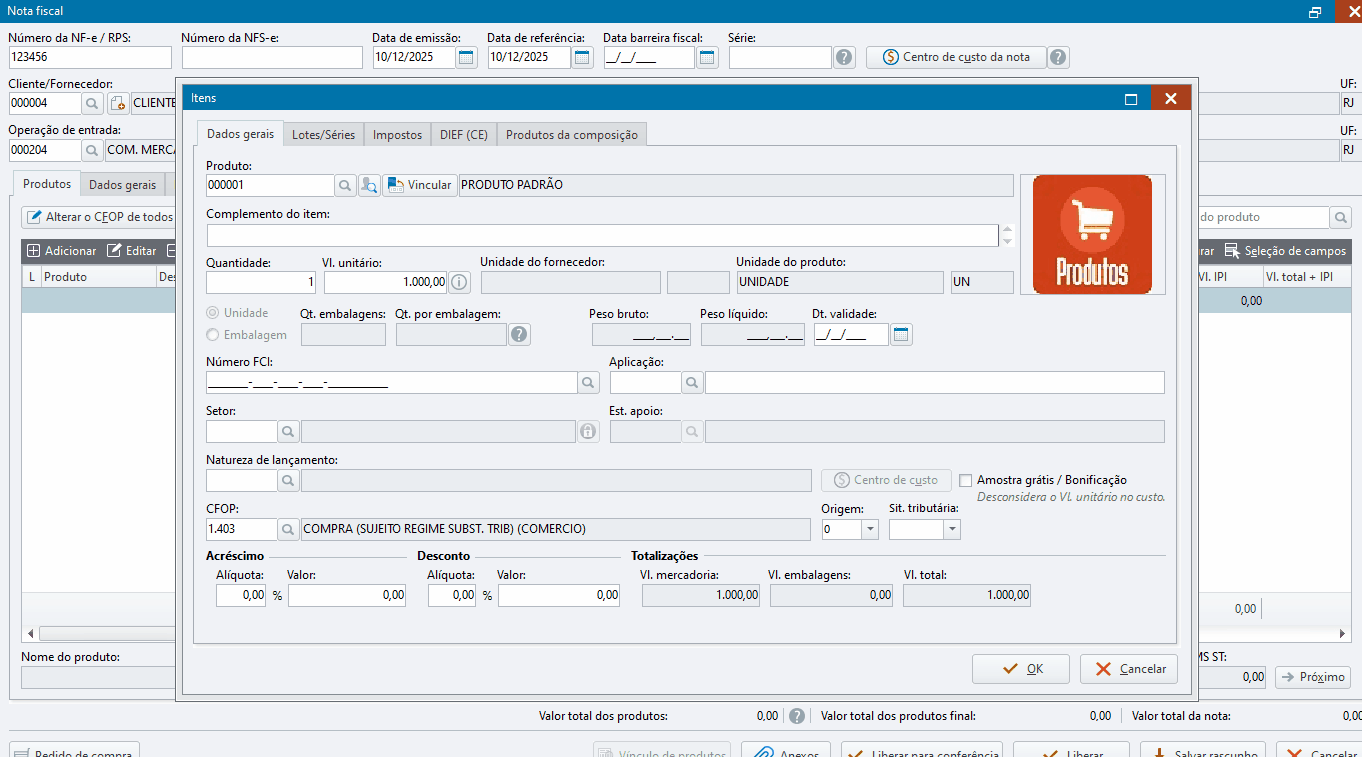Click the Aplicação search icon
1362x757 pixels.
point(692,382)
